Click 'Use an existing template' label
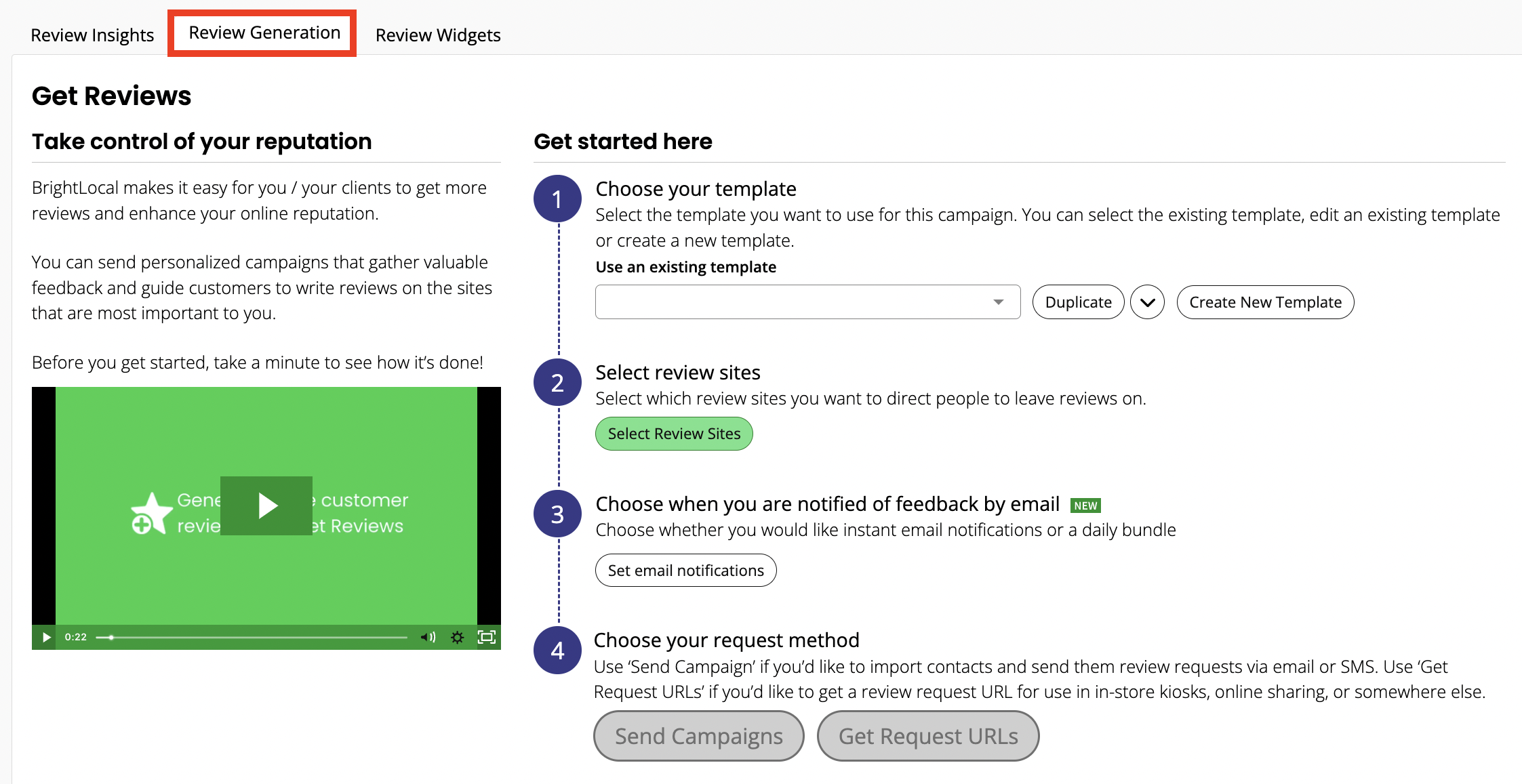This screenshot has height=784, width=1522. [x=685, y=267]
